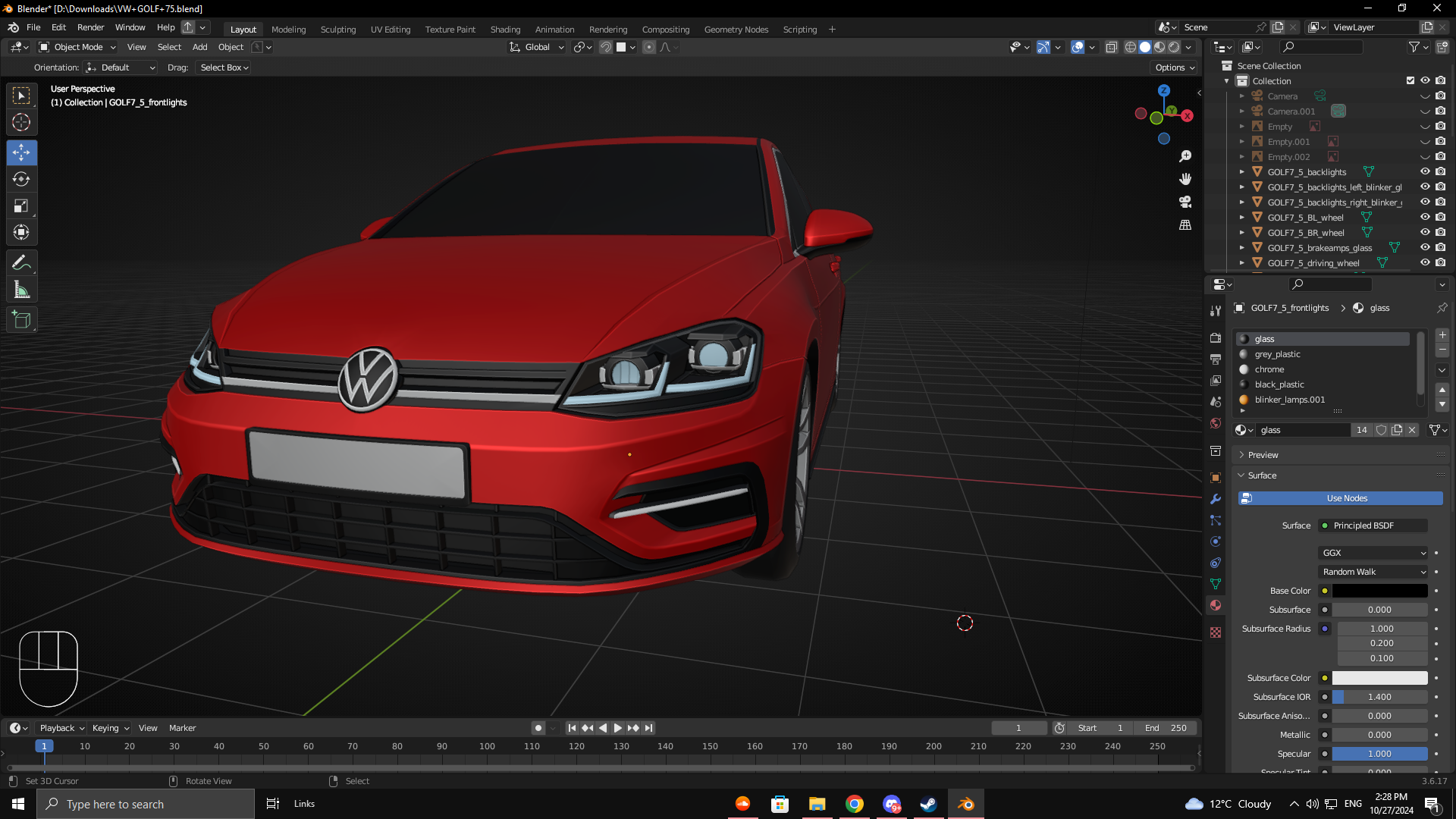Activate the Measure tool
The image size is (1456, 819).
(x=21, y=290)
